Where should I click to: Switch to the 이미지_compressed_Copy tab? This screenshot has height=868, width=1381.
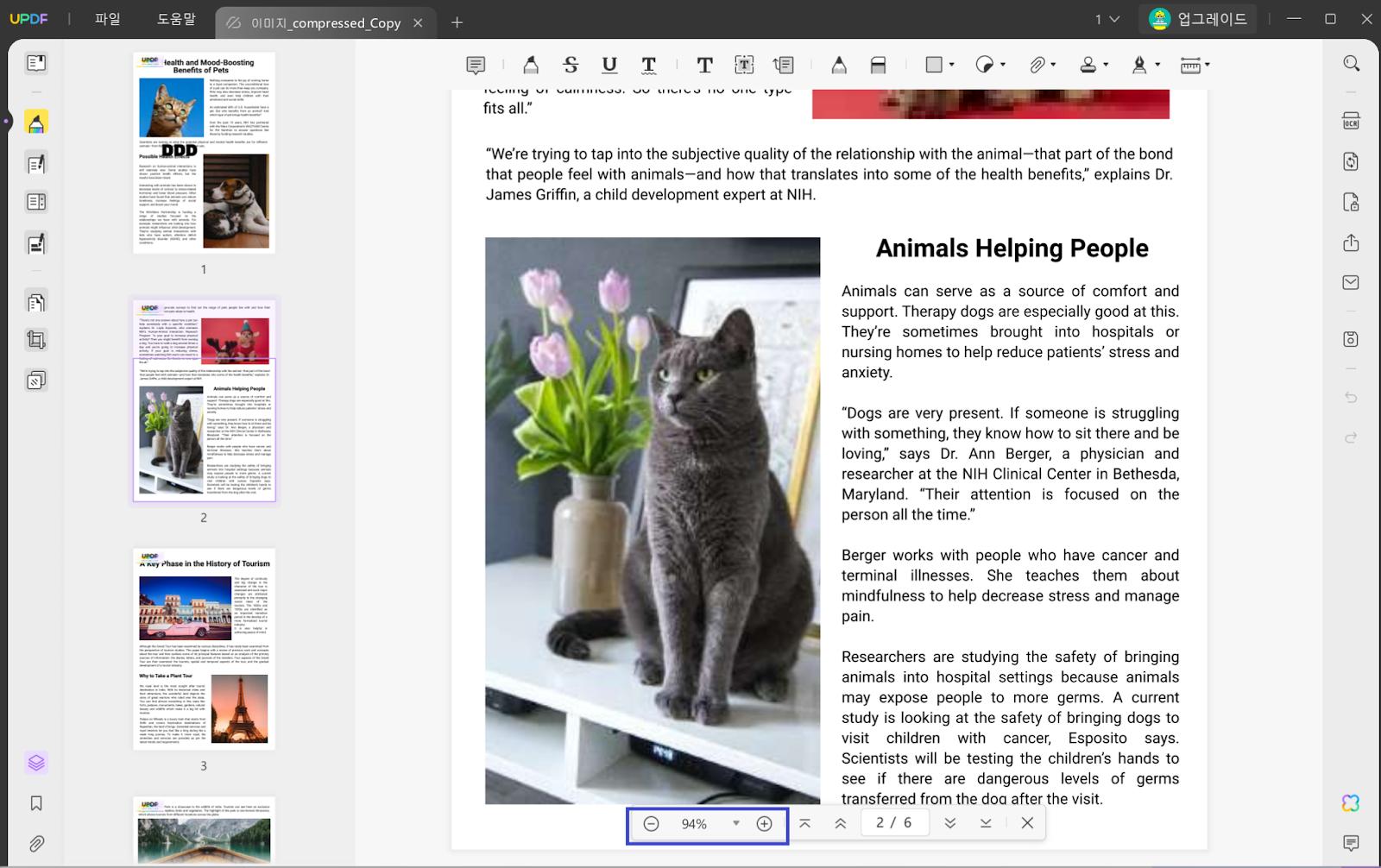coord(325,23)
